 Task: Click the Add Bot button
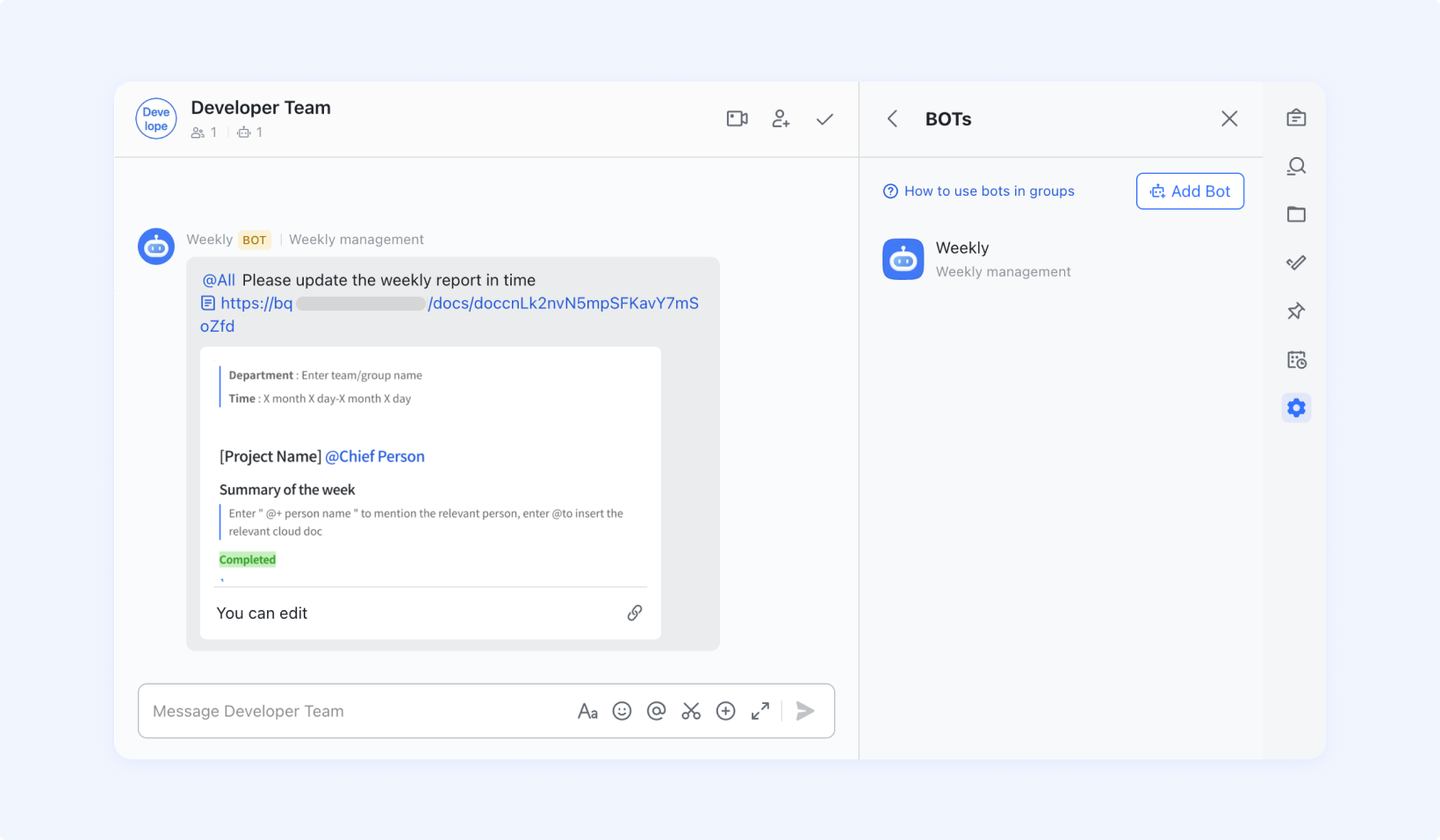tap(1190, 191)
